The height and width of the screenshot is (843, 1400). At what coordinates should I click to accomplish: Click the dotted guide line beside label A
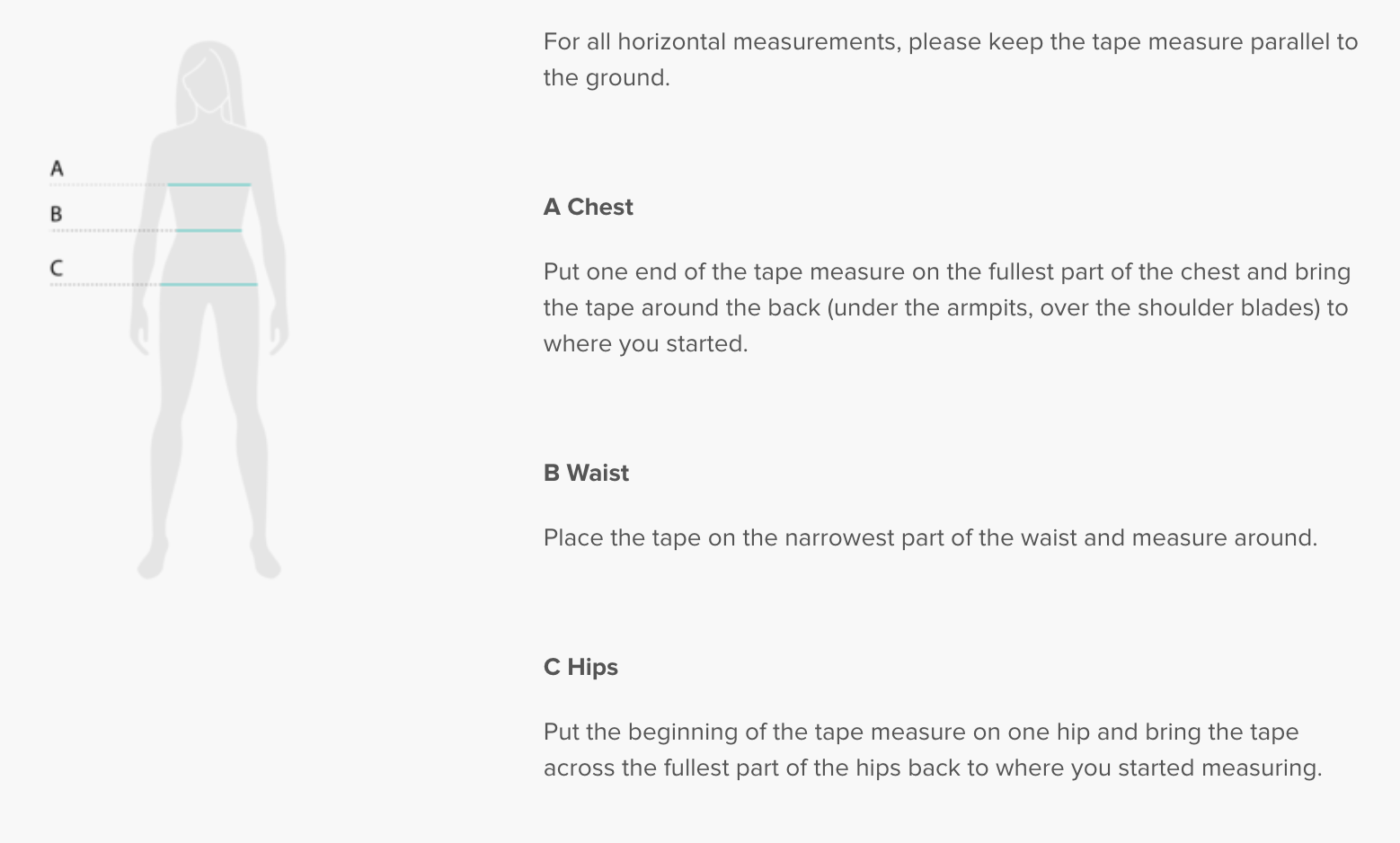point(108,185)
